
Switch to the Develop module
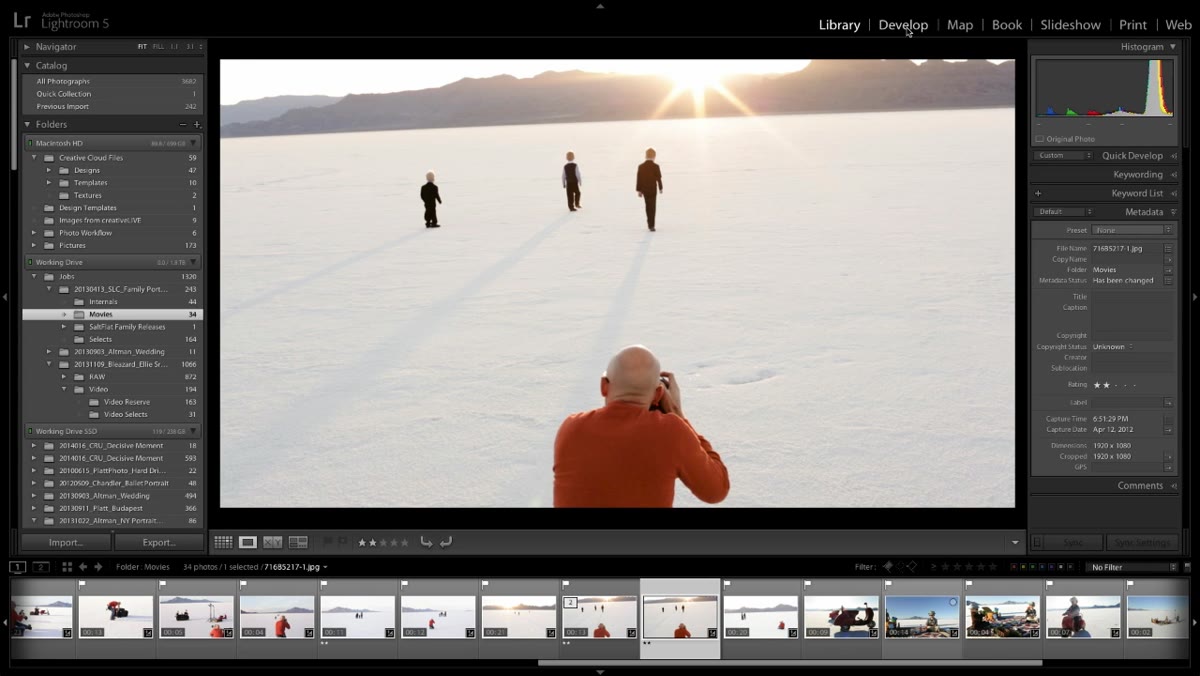[x=903, y=25]
